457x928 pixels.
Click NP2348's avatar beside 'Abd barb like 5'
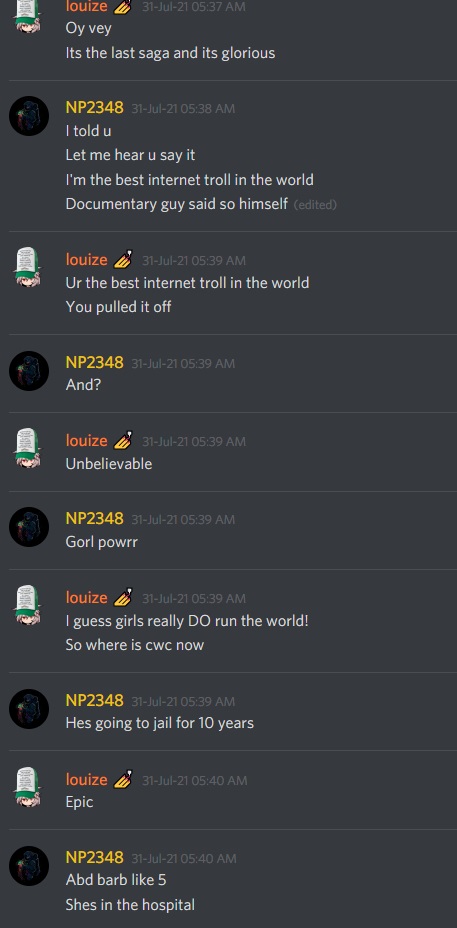[29, 866]
